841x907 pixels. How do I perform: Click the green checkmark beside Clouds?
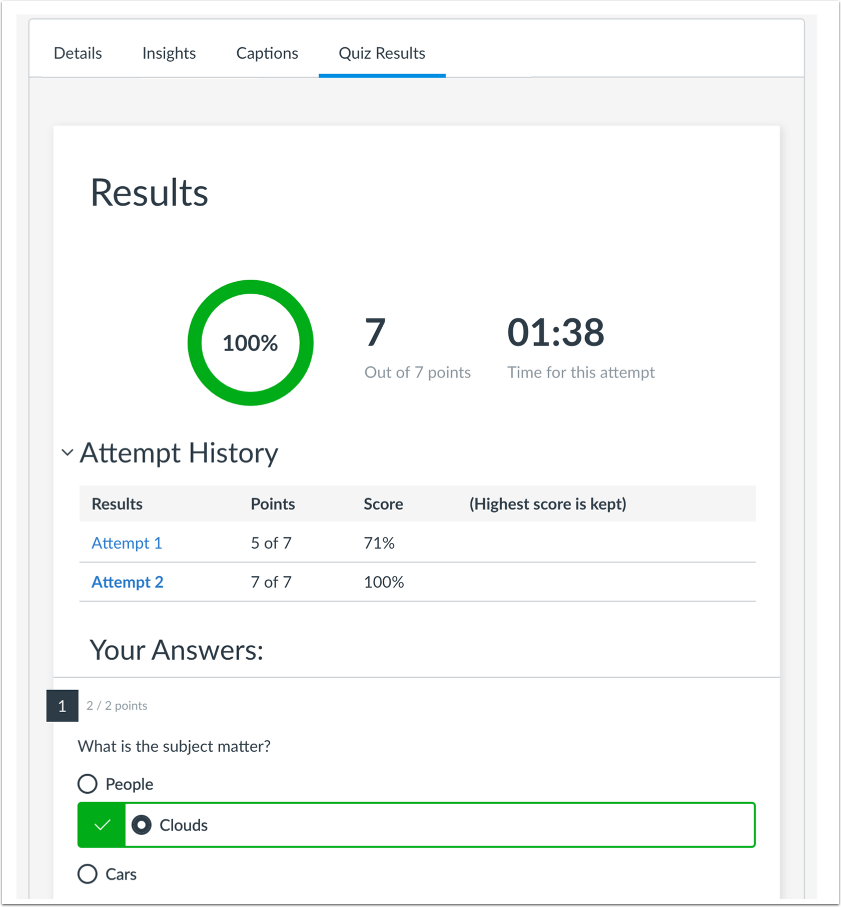(x=100, y=825)
